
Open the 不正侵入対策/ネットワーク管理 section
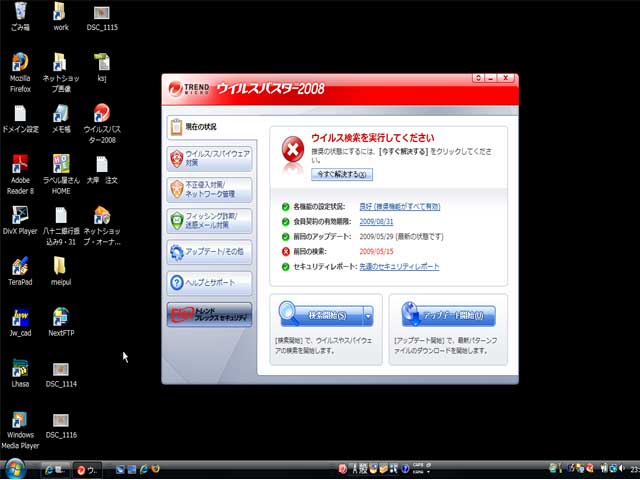tap(209, 189)
